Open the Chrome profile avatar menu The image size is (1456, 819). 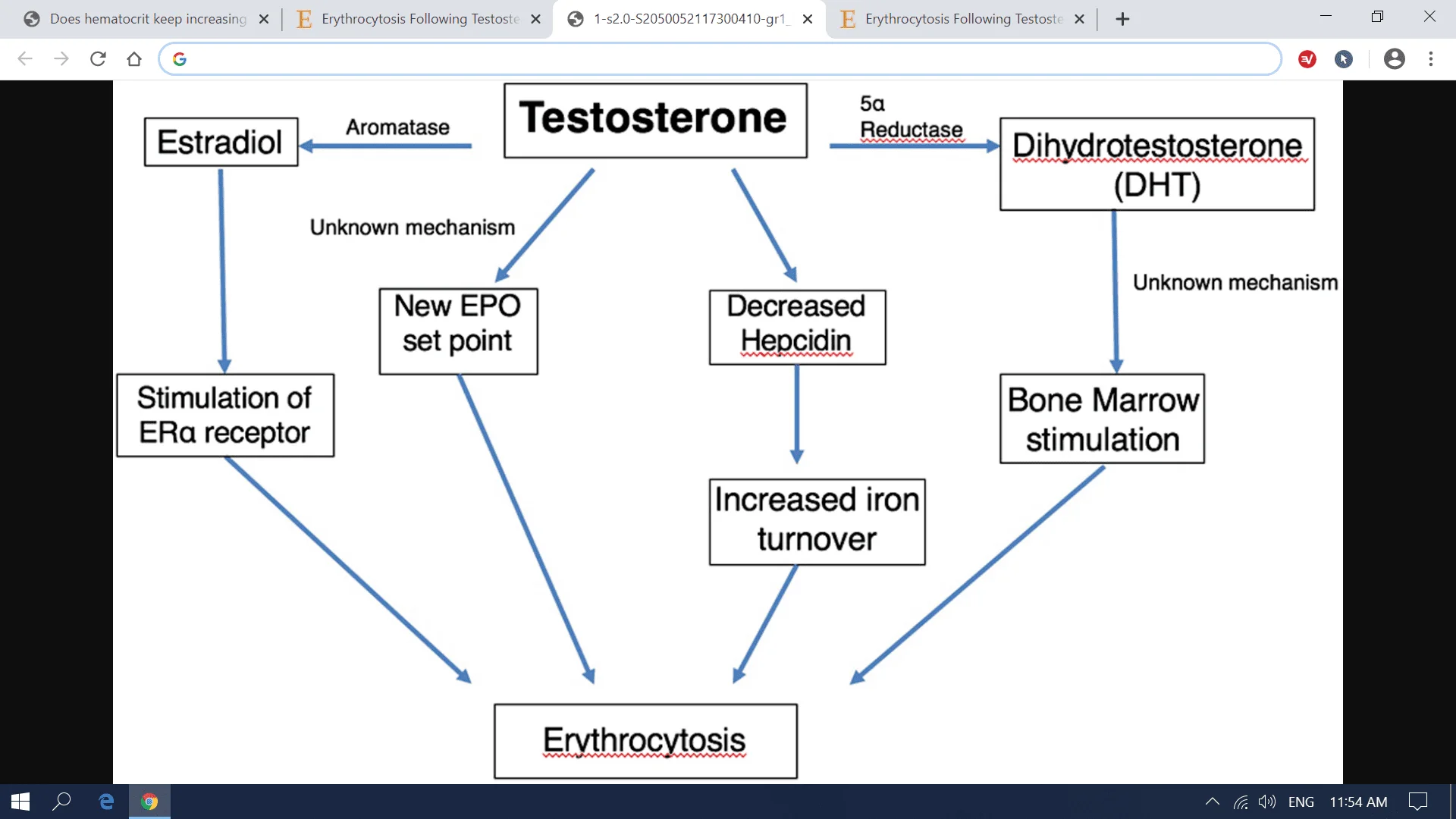1394,59
